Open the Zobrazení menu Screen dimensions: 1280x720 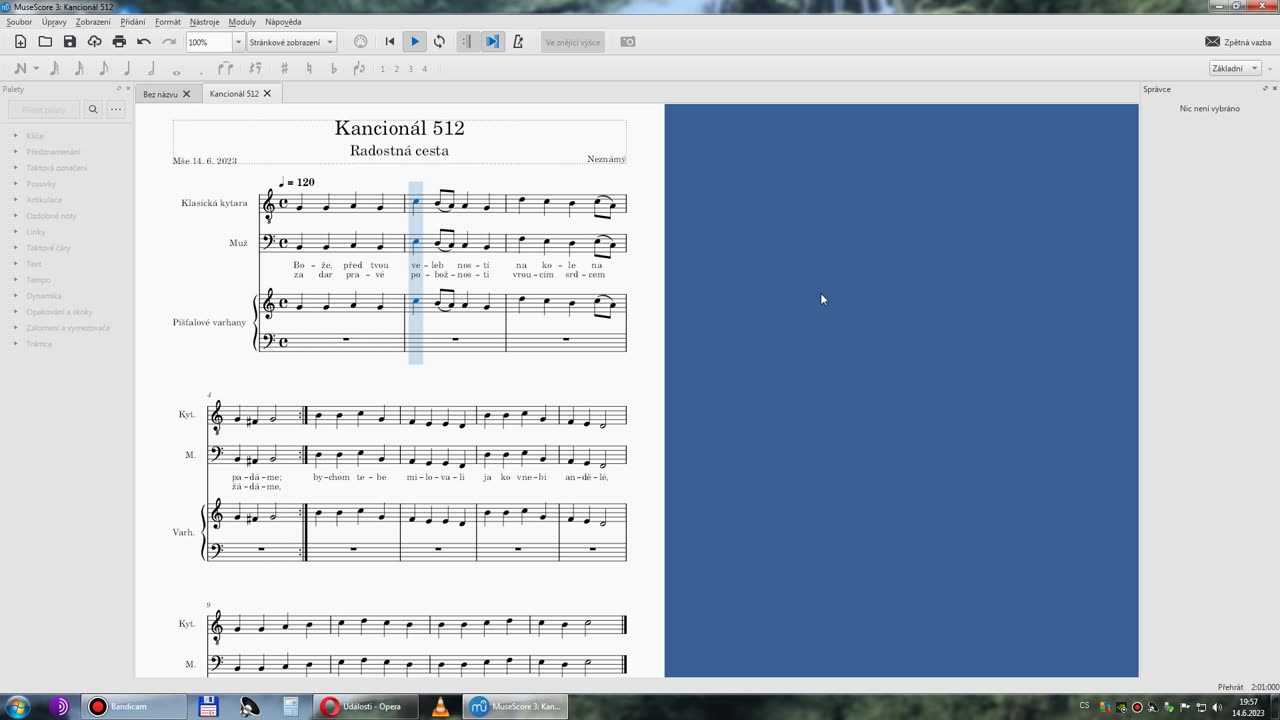coord(93,21)
